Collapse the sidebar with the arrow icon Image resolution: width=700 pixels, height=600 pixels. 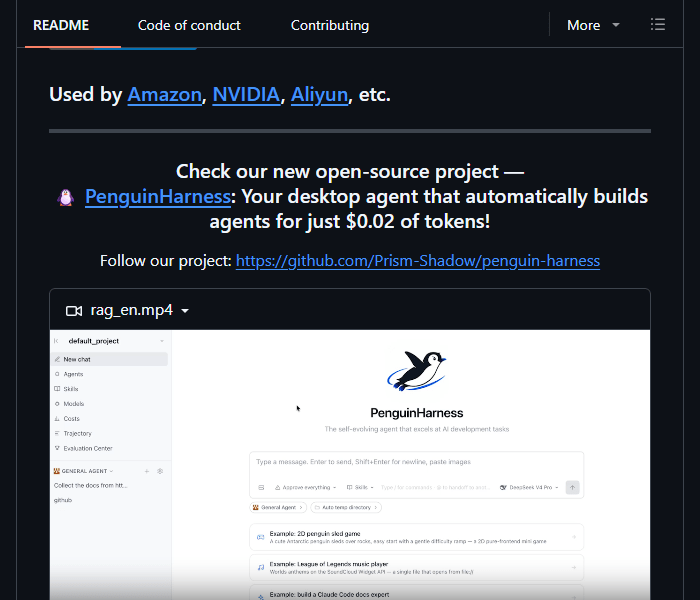click(x=56, y=341)
